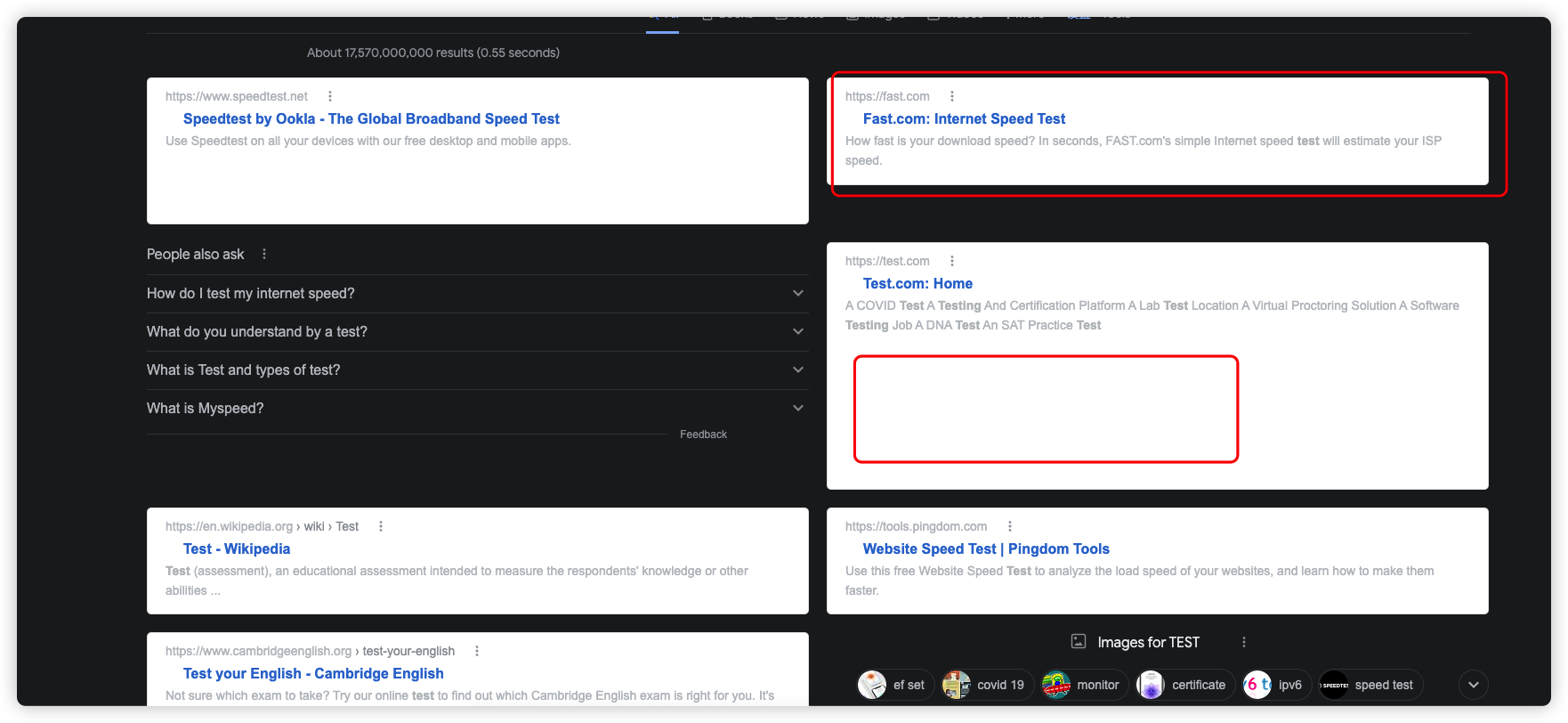Open the three-dot menu next to People also ask
Image resolution: width=1568 pixels, height=723 pixels.
[x=264, y=254]
